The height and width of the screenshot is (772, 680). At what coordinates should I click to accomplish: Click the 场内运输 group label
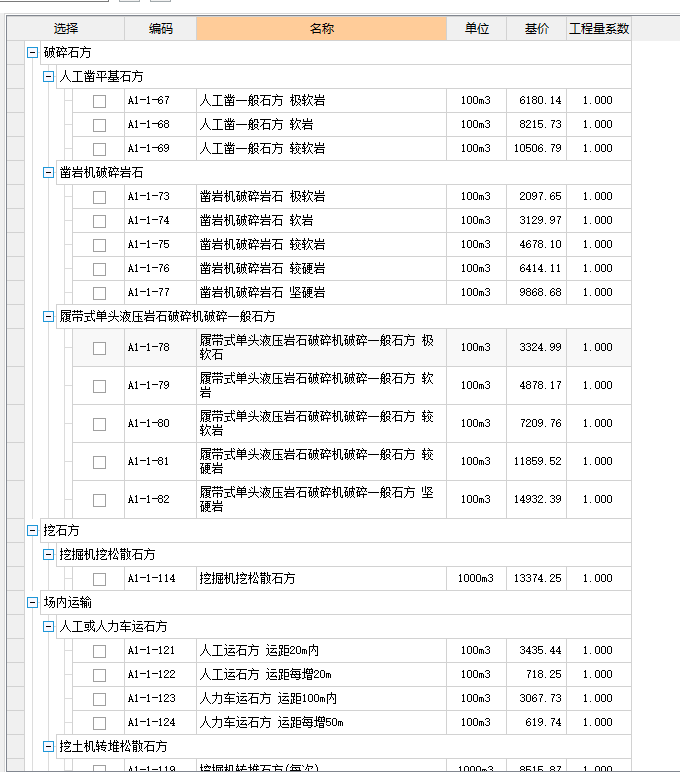[67, 602]
